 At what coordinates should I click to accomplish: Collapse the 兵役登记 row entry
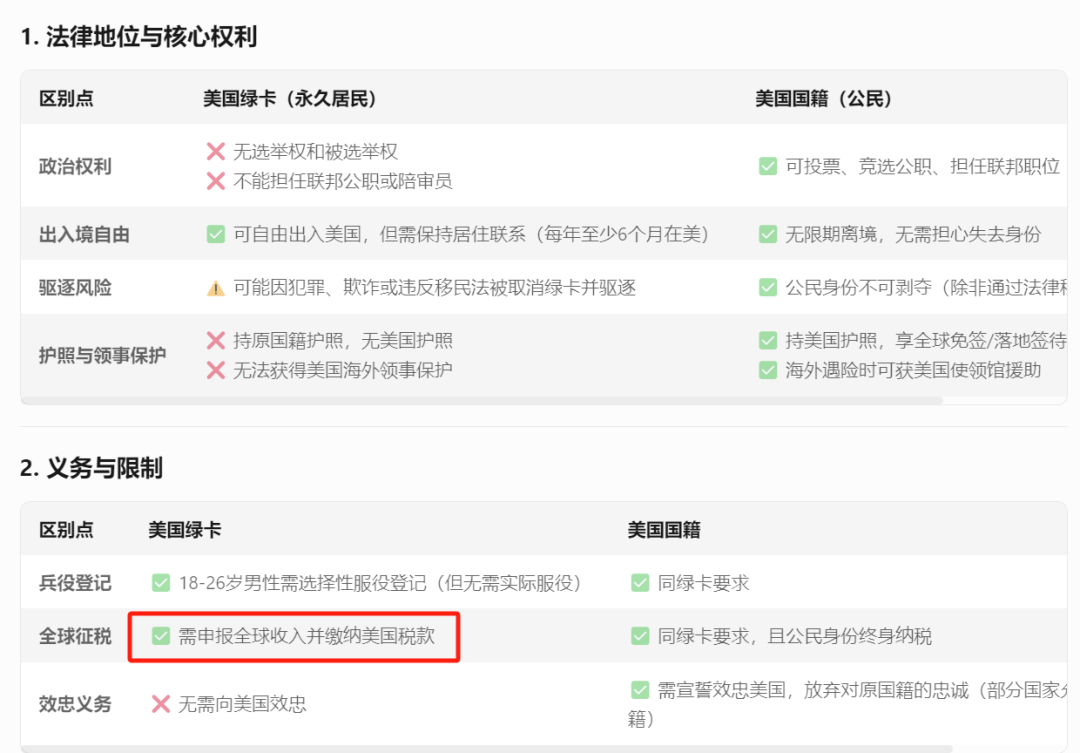click(x=73, y=582)
